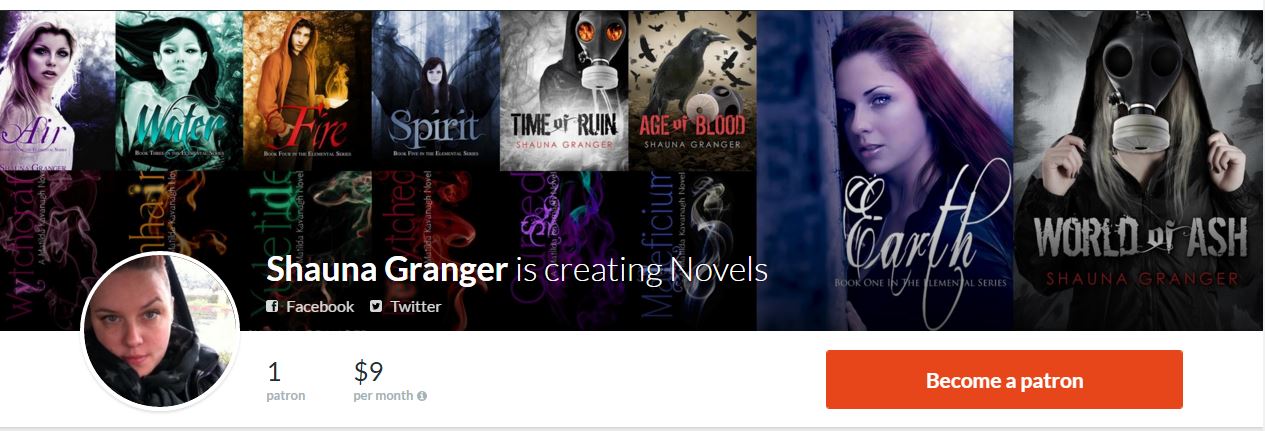
Task: Click the Air book cover
Action: point(57,90)
